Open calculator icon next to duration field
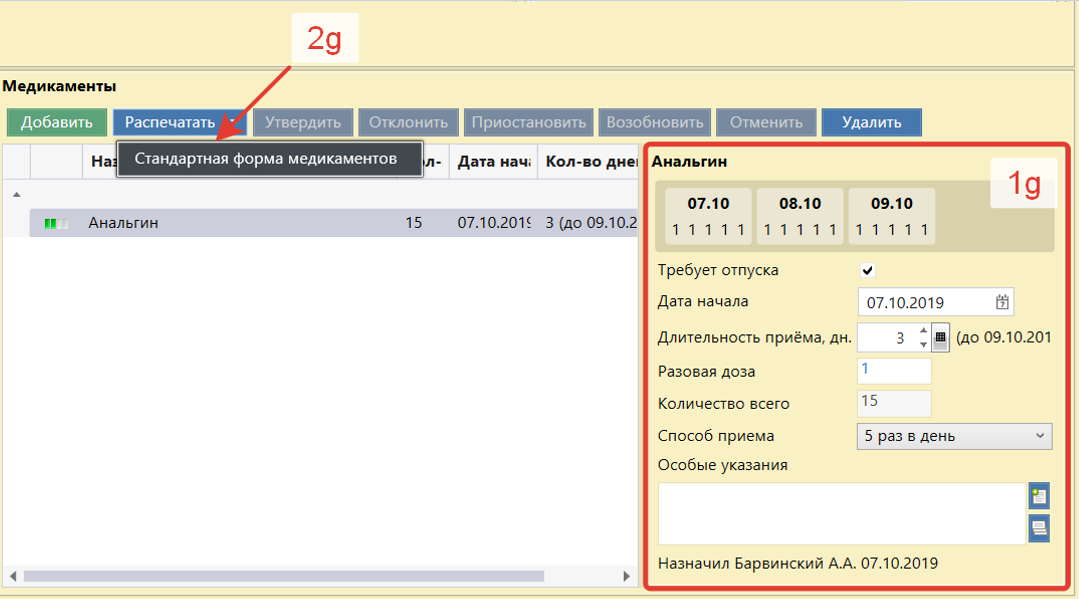Image resolution: width=1079 pixels, height=599 pixels. (940, 338)
